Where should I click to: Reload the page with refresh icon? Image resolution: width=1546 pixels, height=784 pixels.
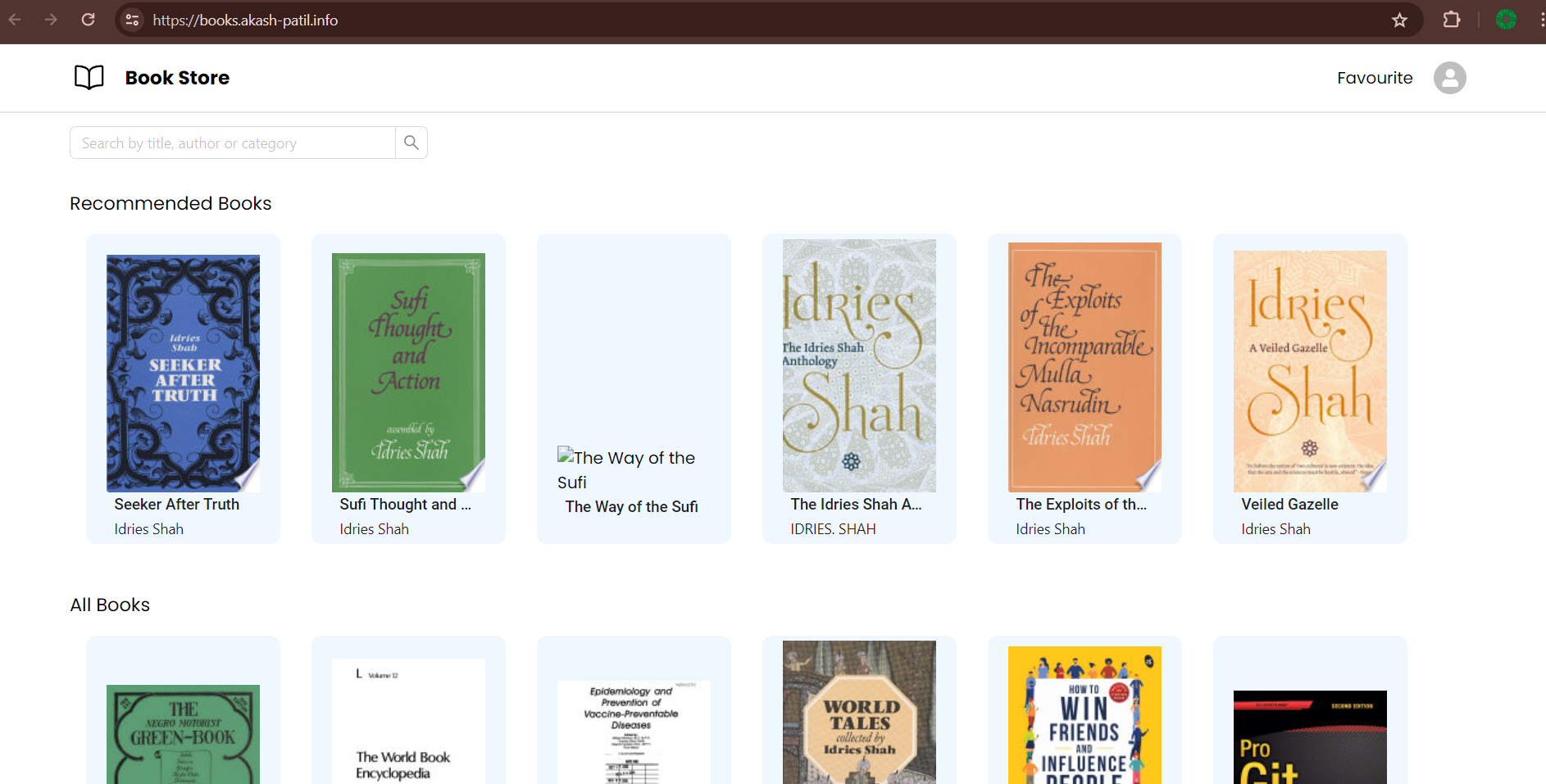(x=88, y=20)
